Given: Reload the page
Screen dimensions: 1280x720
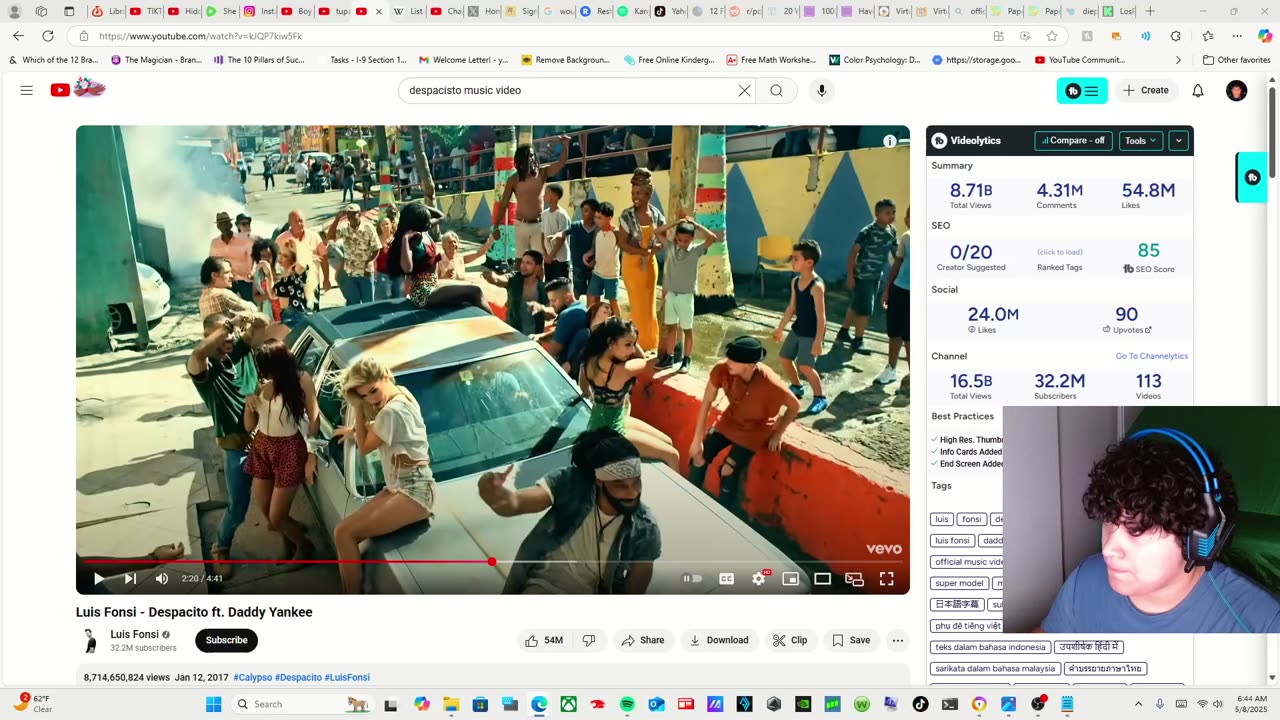Looking at the screenshot, I should coord(47,36).
